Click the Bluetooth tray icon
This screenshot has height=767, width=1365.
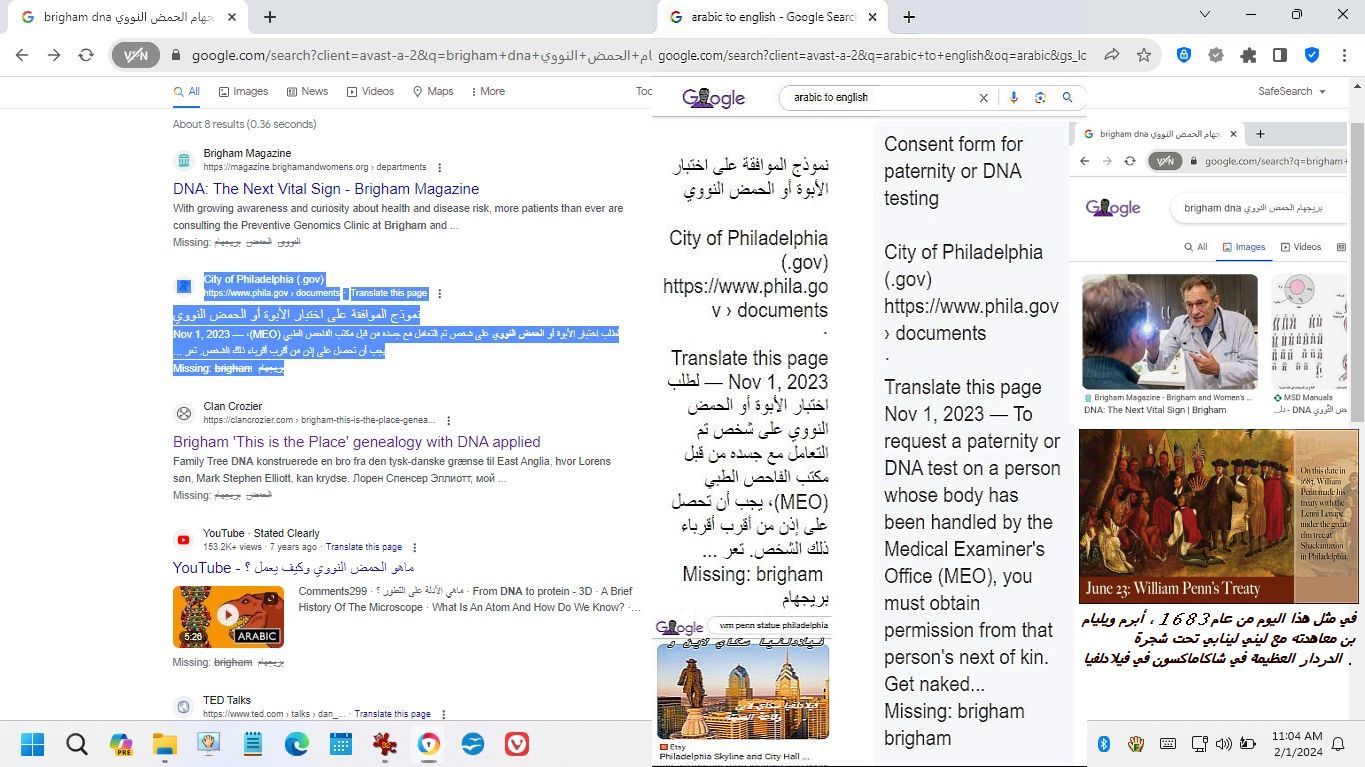coord(1104,744)
